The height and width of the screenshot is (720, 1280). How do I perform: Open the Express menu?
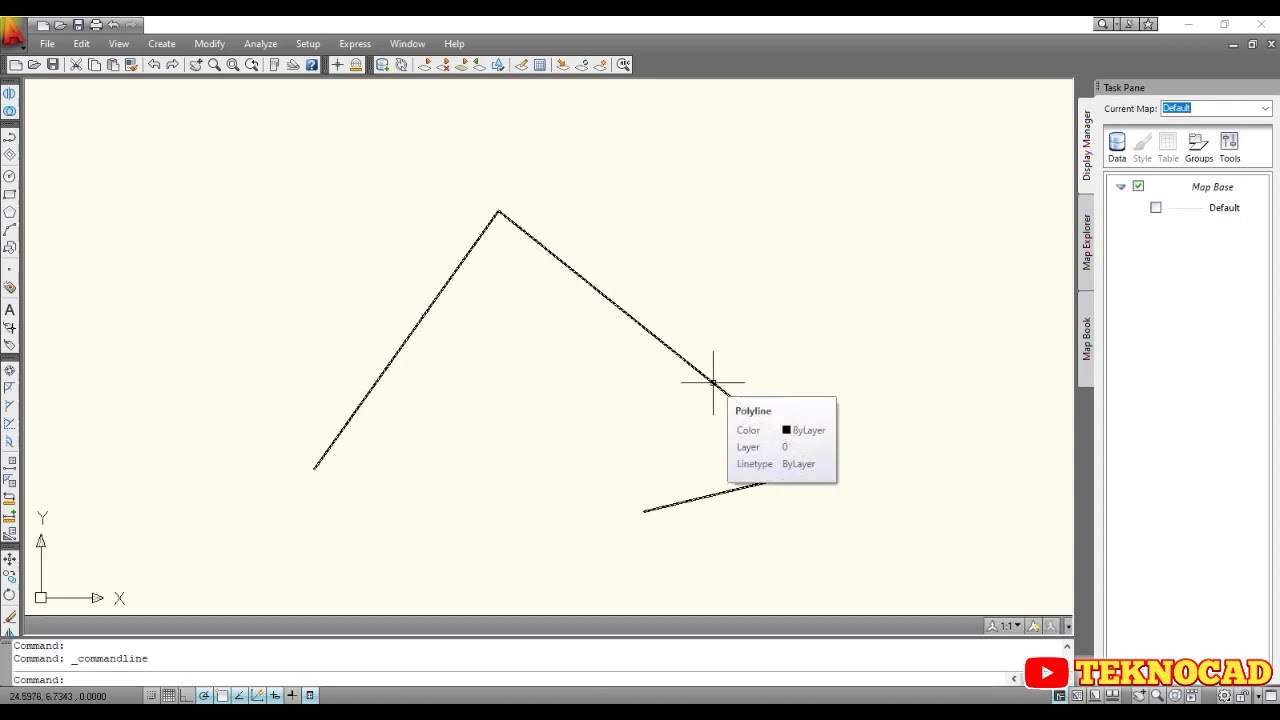tap(355, 44)
